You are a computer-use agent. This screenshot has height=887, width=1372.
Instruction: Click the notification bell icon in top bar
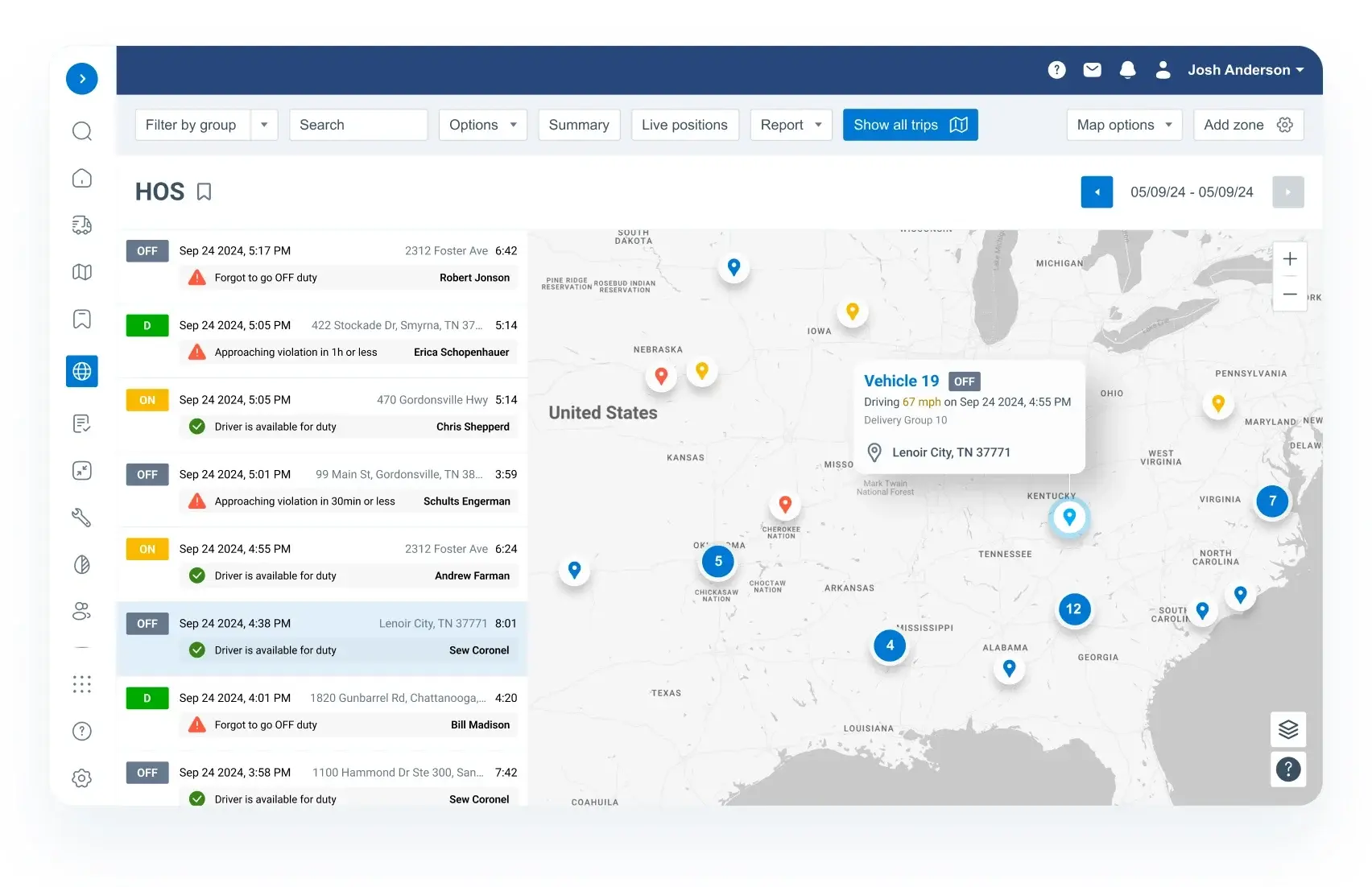1127,70
